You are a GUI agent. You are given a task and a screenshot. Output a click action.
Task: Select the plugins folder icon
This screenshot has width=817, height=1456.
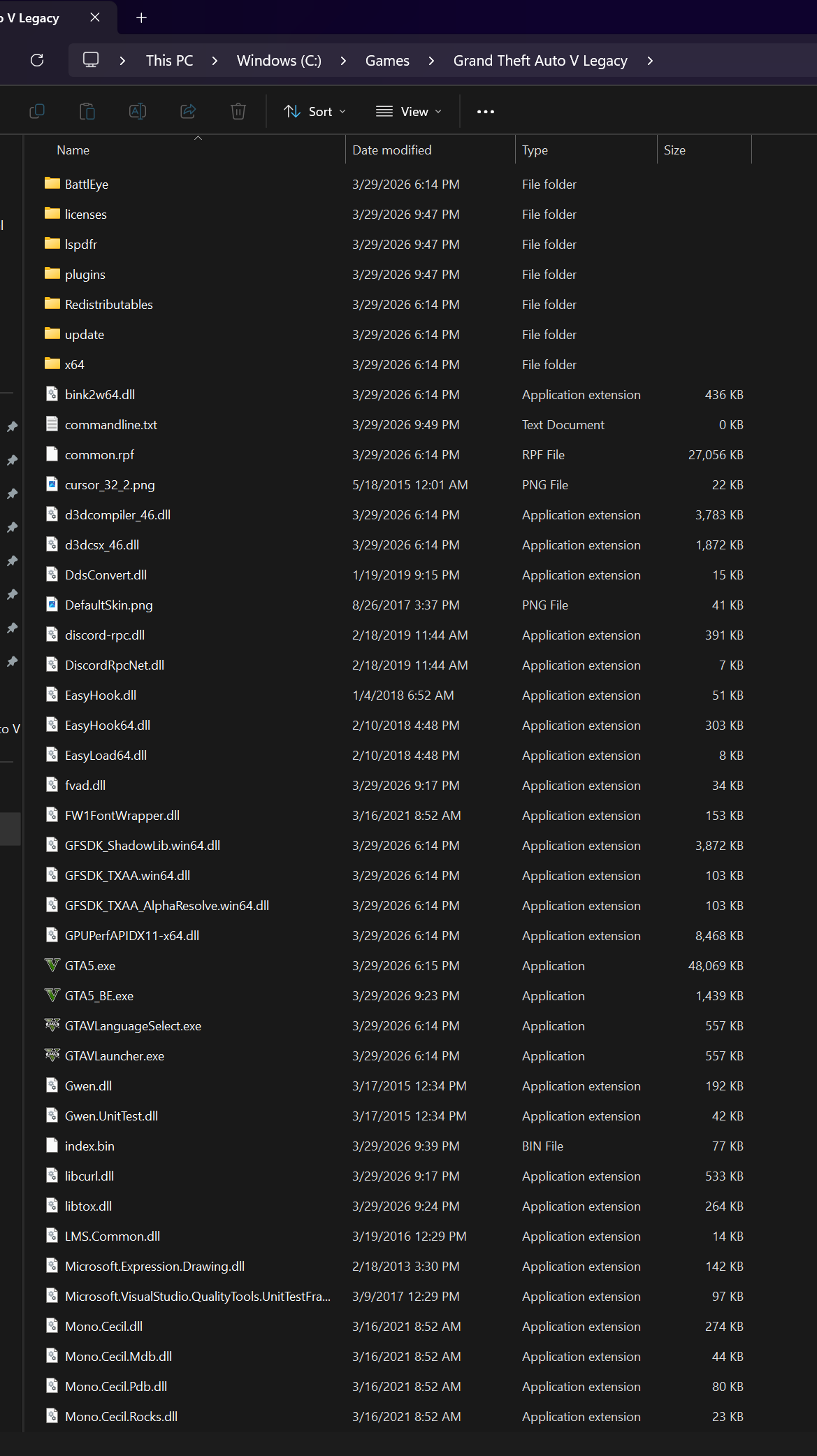[52, 273]
